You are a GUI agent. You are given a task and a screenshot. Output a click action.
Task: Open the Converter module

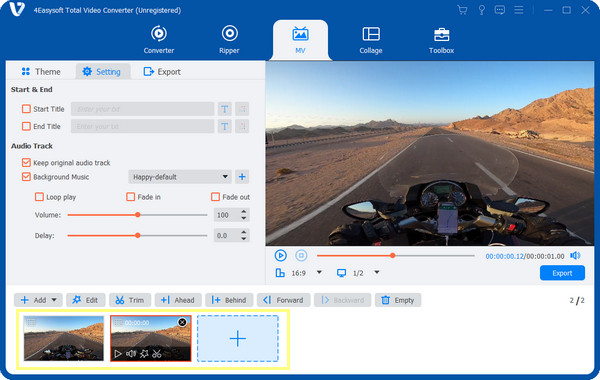[x=158, y=40]
